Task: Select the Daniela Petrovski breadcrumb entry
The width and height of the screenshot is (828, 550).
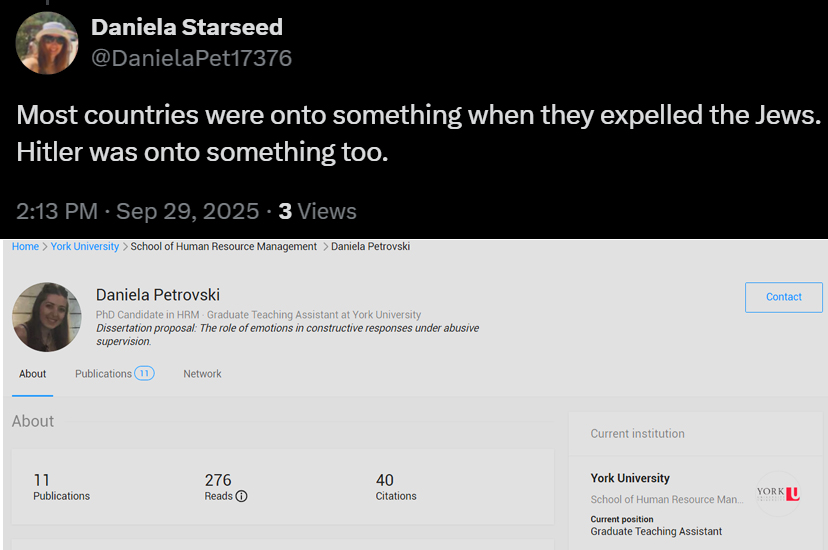Action: tap(370, 246)
